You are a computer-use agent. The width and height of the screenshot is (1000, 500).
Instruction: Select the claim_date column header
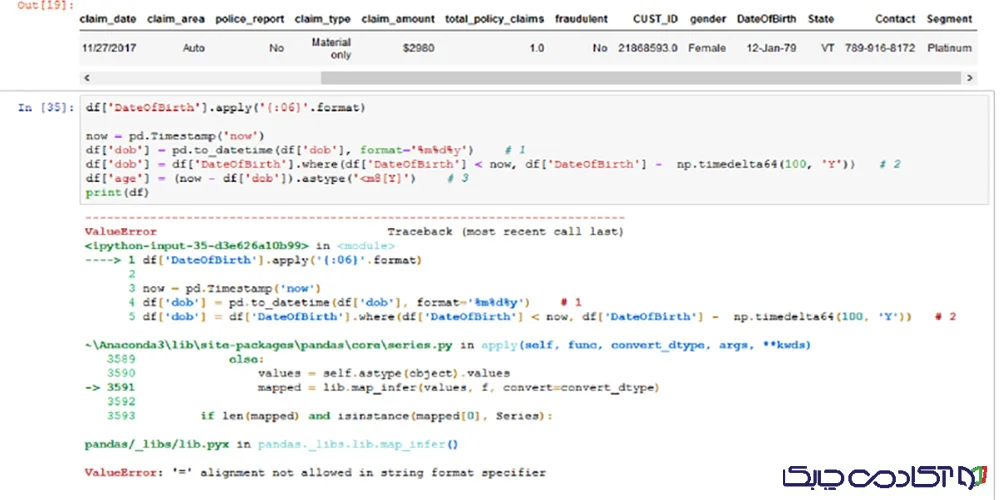pyautogui.click(x=111, y=19)
